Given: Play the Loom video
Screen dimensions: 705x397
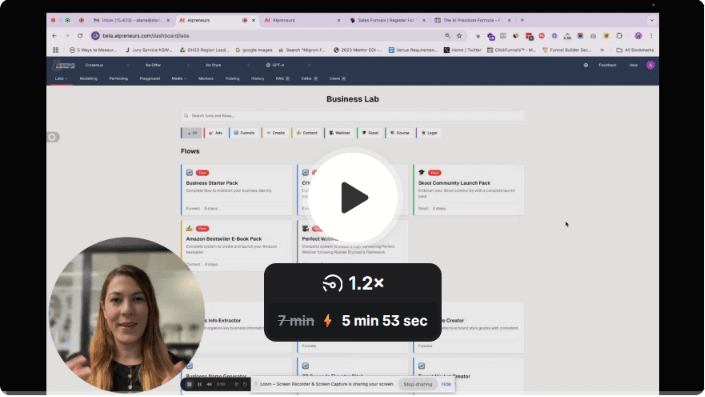Looking at the screenshot, I should [352, 198].
